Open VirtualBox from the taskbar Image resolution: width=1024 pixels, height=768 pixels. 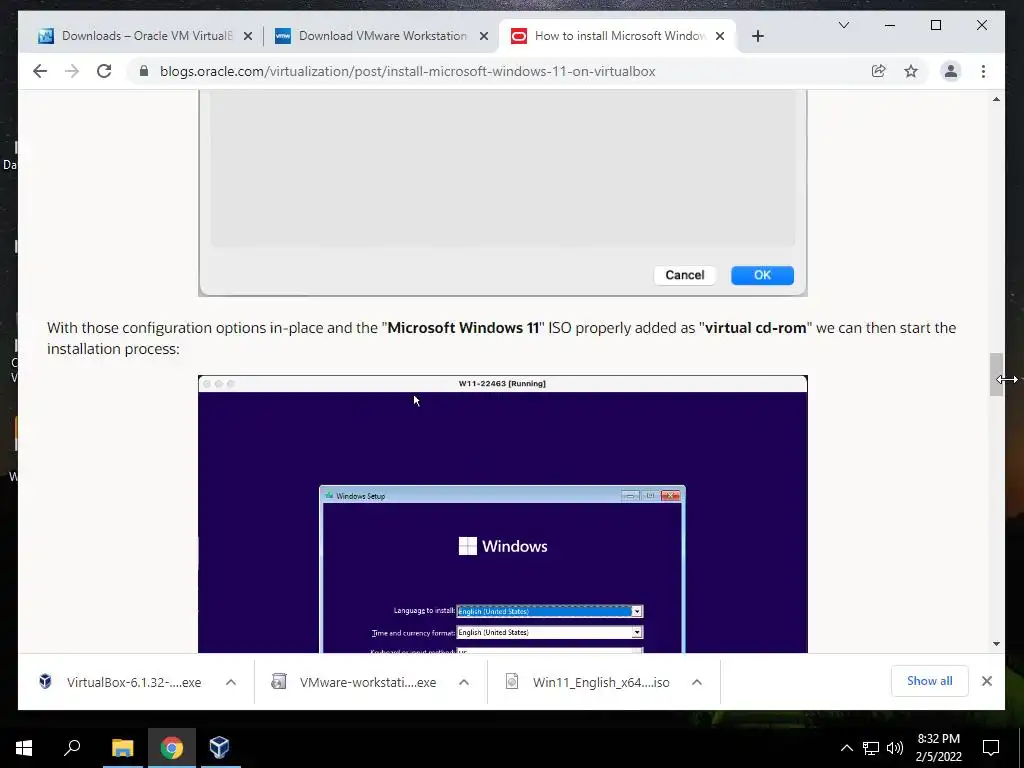click(219, 748)
